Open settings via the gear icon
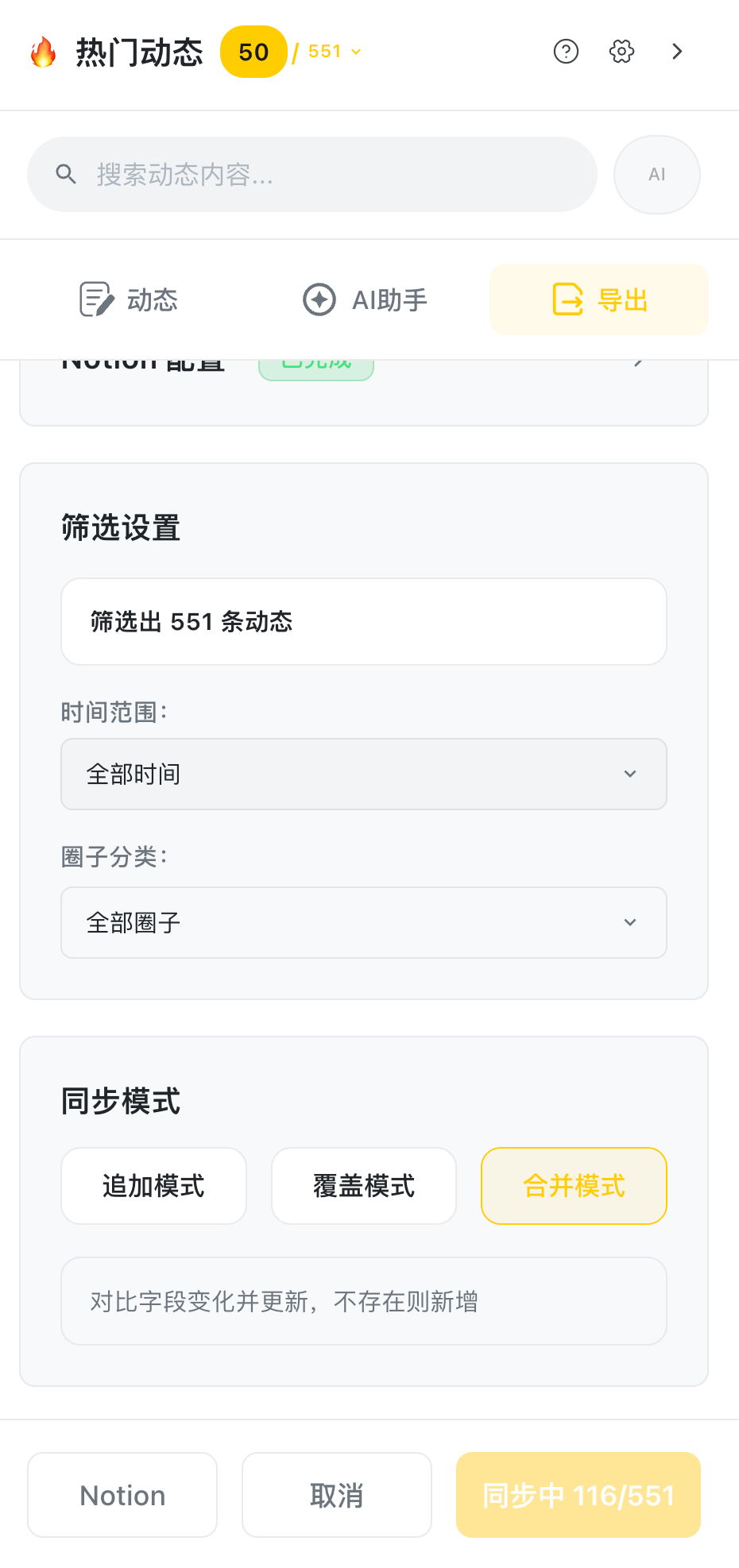Screen dimensions: 739x1568 point(621,52)
